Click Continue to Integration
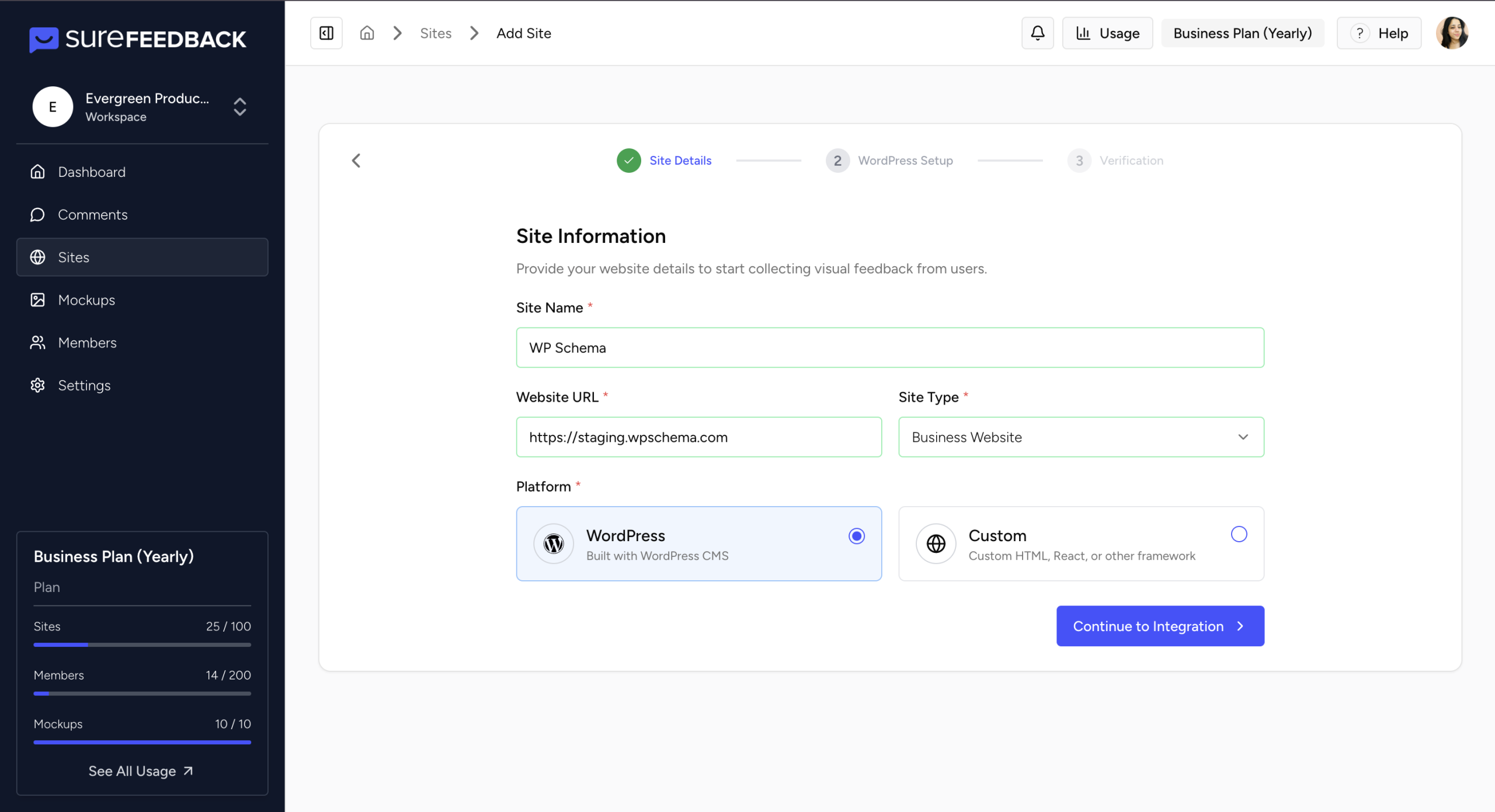 (1159, 626)
